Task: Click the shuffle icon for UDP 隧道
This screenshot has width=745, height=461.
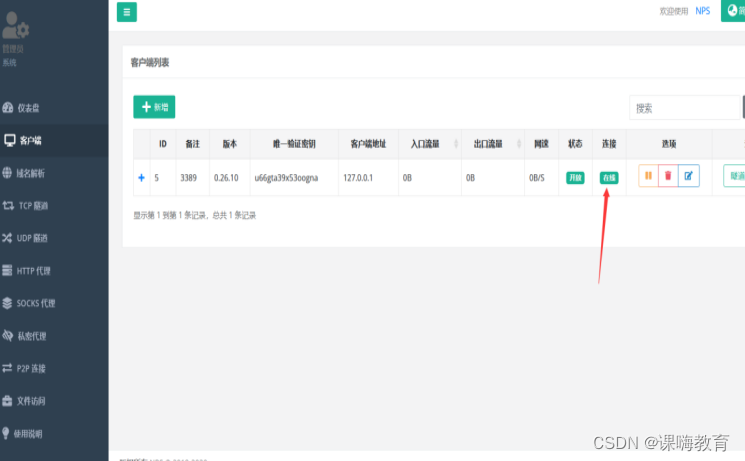Action: (x=7, y=238)
